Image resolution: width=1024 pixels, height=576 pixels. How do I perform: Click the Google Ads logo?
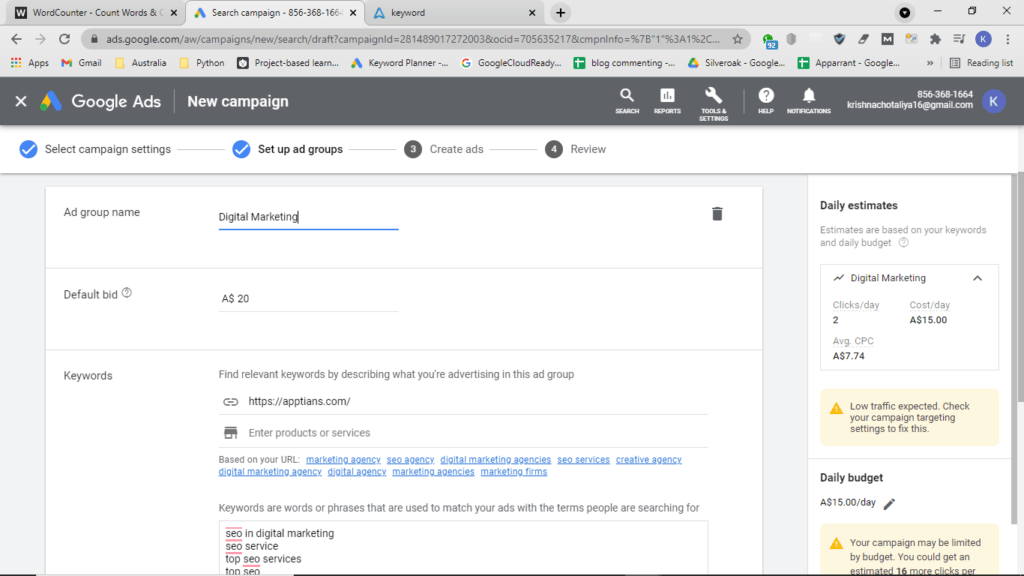tap(100, 101)
